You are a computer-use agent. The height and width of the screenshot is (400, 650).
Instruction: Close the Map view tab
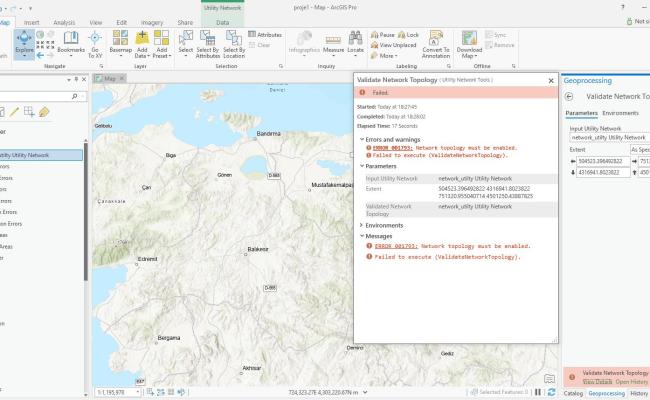coord(121,78)
